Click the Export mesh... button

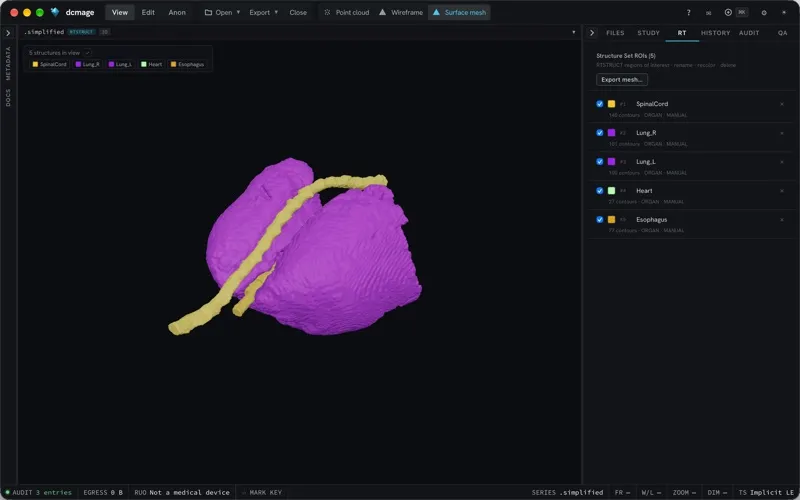[x=621, y=80]
